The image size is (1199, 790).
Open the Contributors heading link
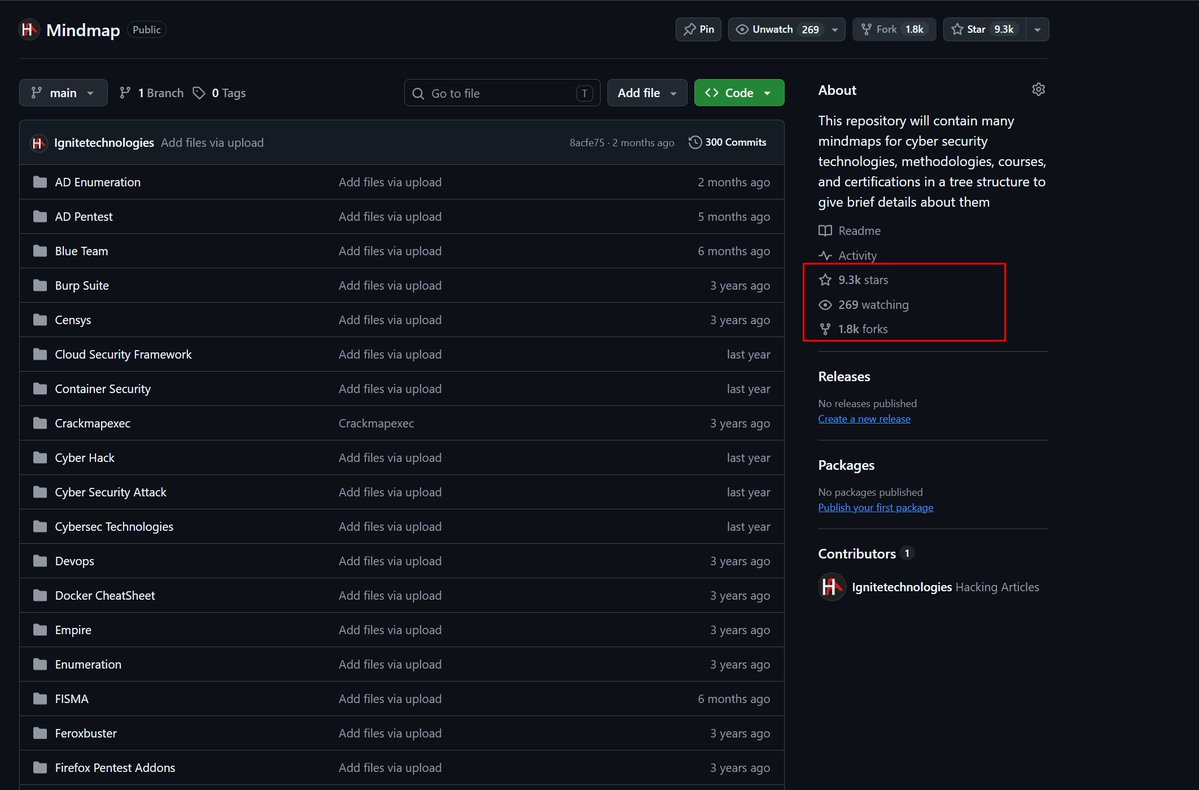pos(866,554)
